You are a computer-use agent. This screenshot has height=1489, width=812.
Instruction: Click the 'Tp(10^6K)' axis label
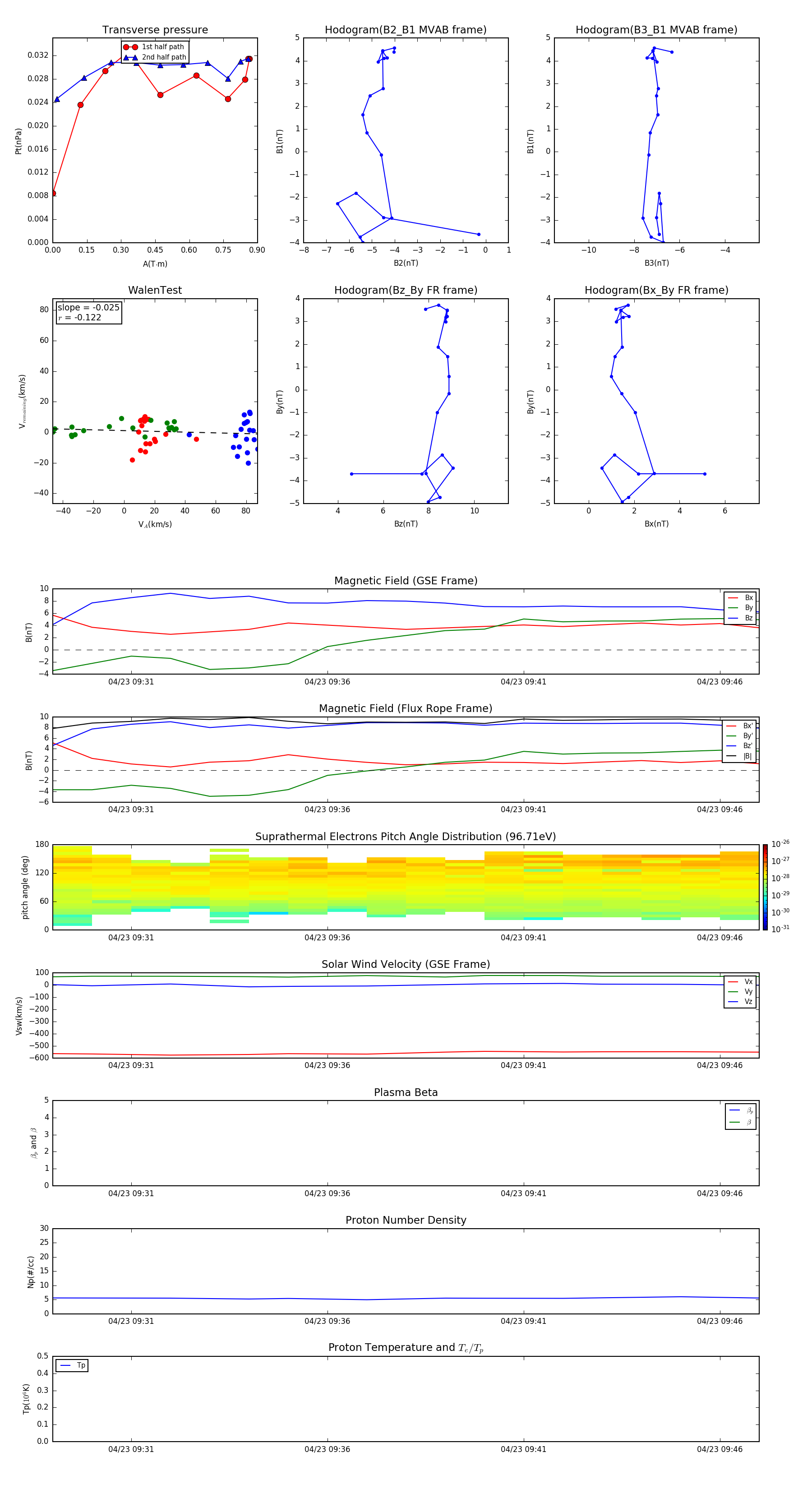point(27,1399)
